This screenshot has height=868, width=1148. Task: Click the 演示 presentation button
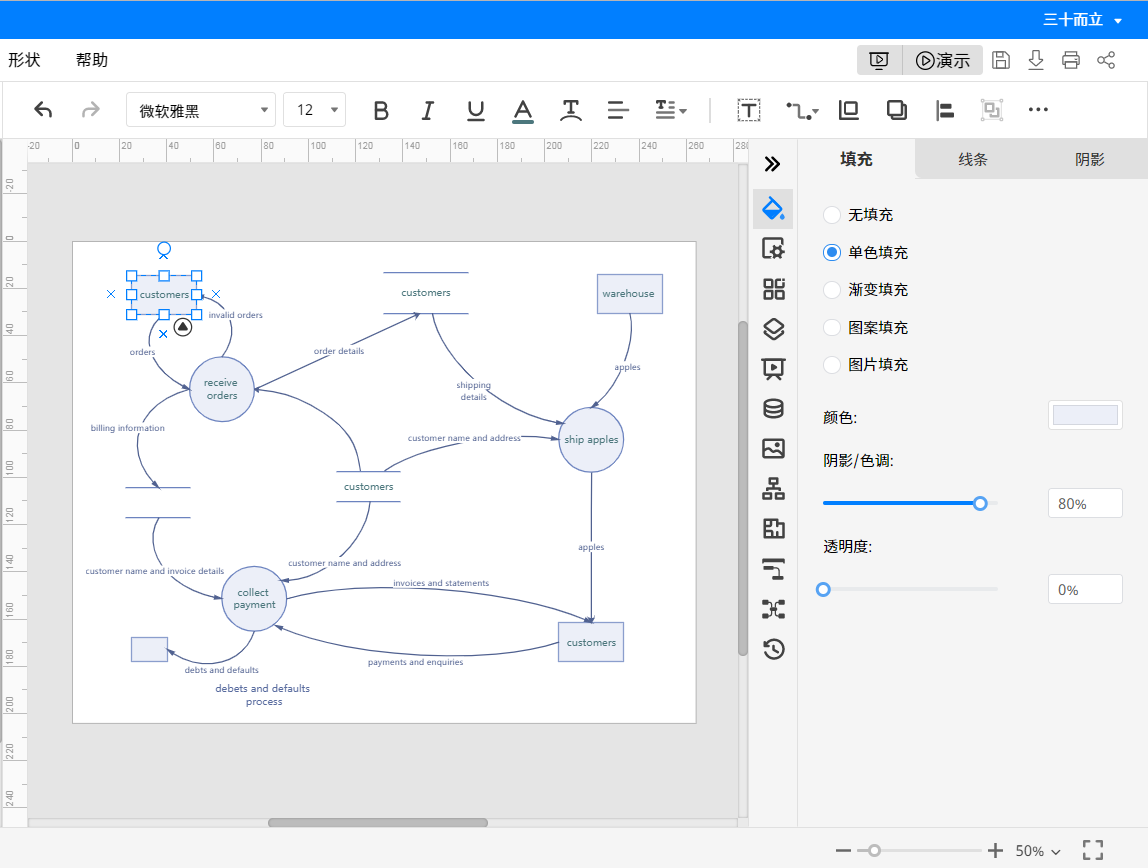tap(942, 60)
